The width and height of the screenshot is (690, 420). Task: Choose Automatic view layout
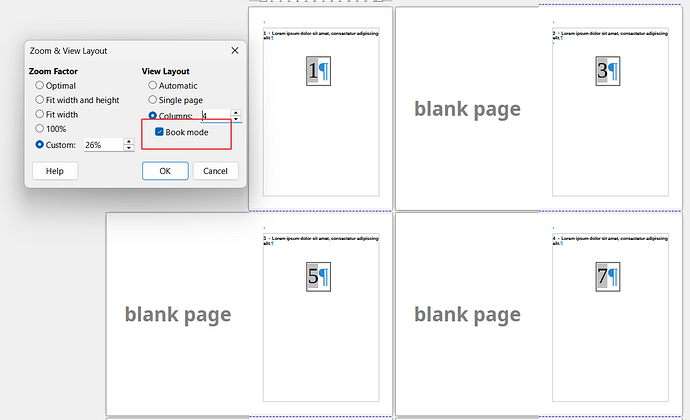(153, 86)
